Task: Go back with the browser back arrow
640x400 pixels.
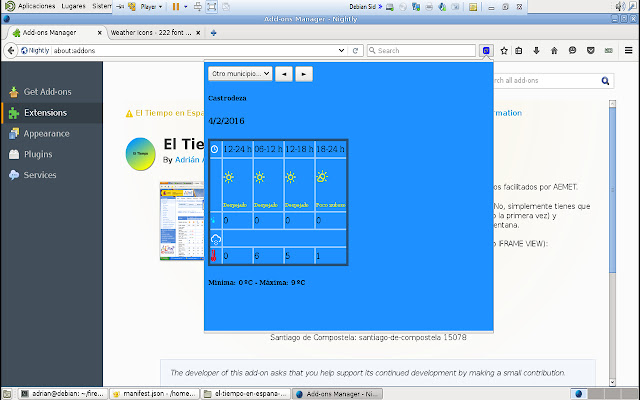Action: (x=11, y=51)
